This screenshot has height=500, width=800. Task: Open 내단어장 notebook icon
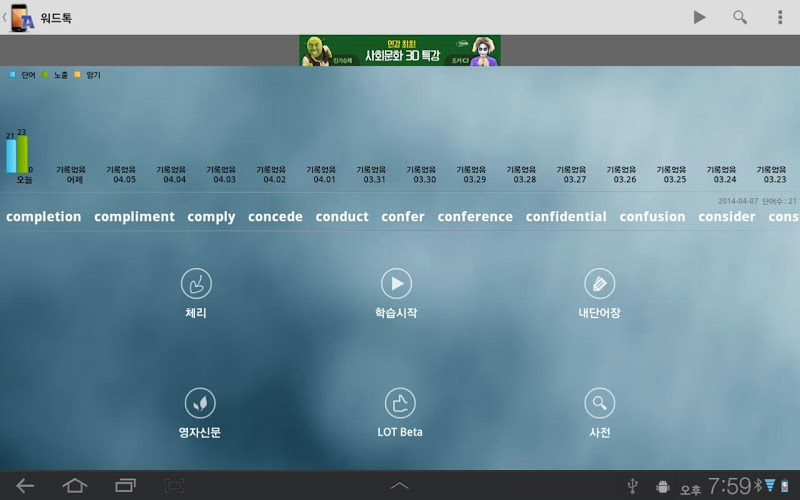click(599, 284)
